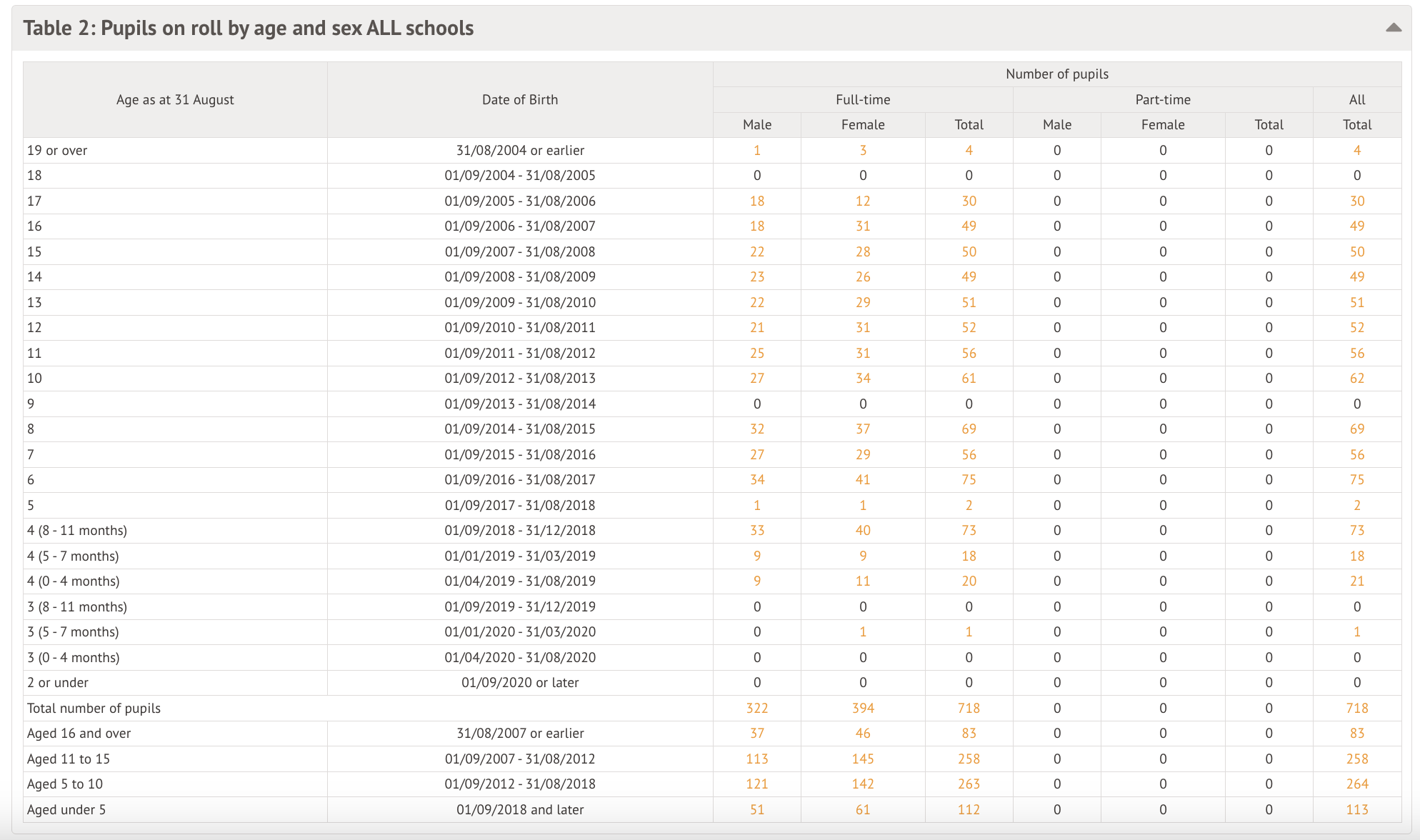
Task: Click total female pupils value 394
Action: (x=862, y=709)
